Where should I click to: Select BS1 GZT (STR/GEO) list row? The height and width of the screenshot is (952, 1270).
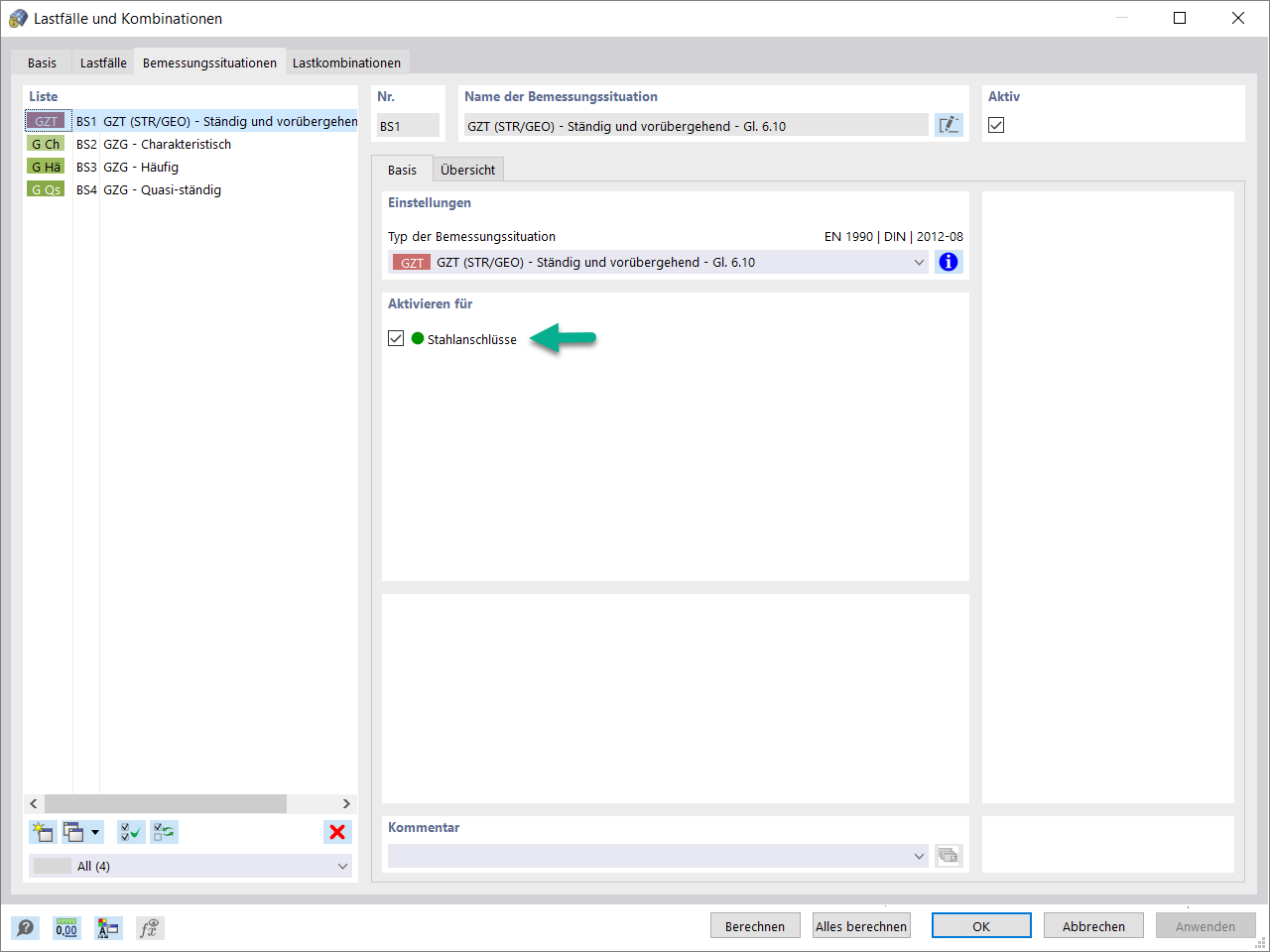[191, 121]
